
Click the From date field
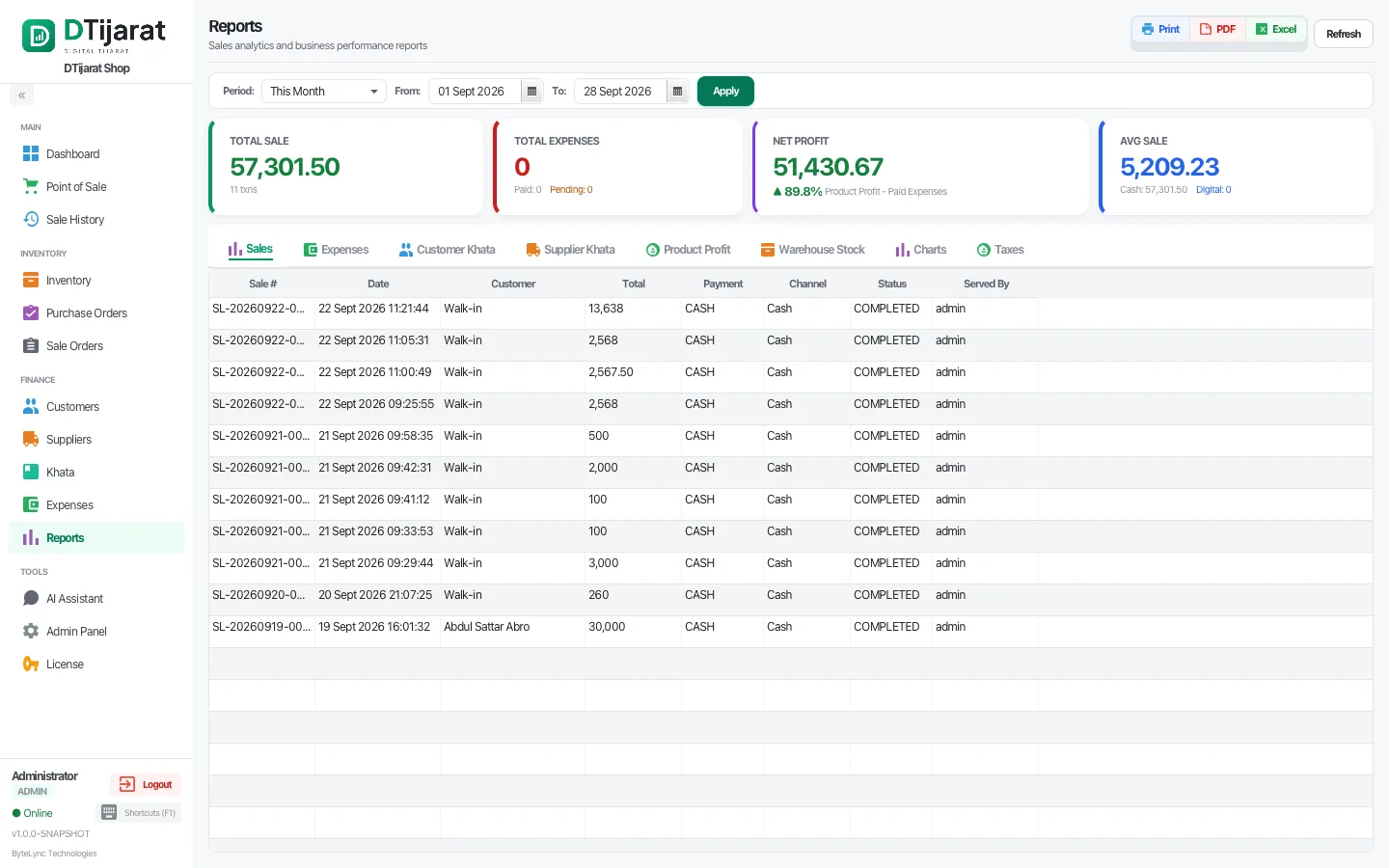(x=476, y=92)
